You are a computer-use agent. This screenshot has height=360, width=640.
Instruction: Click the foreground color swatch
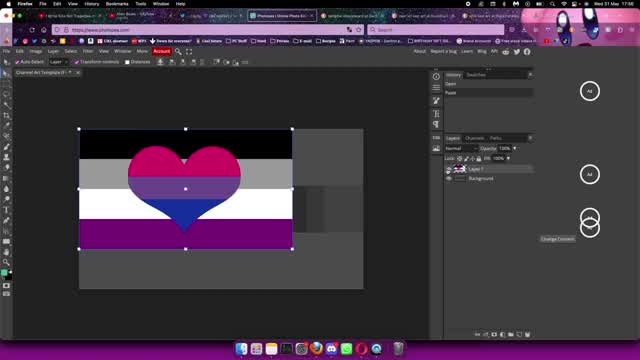click(x=4, y=273)
